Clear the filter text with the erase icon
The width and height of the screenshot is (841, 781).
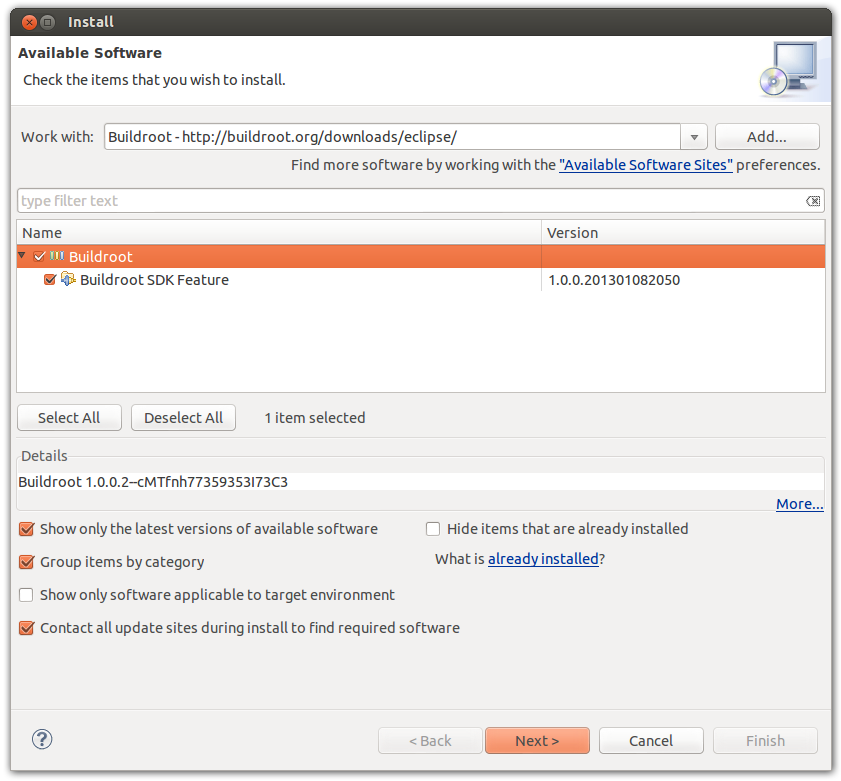(x=813, y=201)
